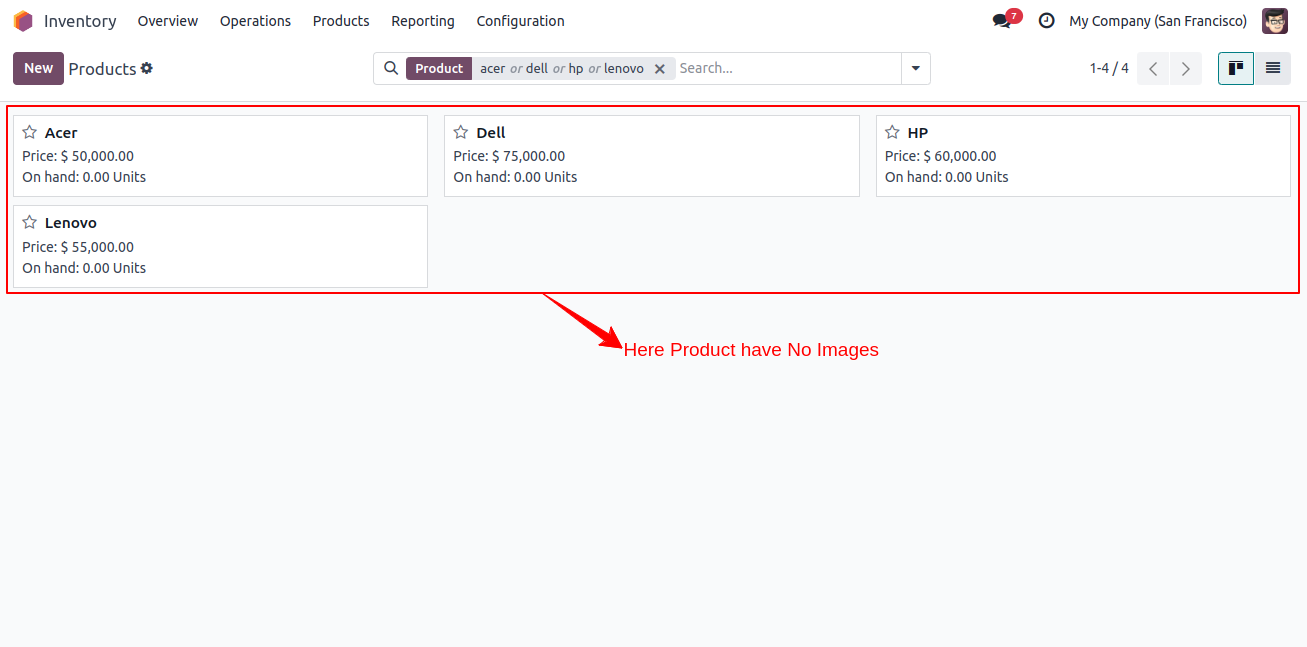Screen dimensions: 1307x647
Task: Open the Reporting menu
Action: (x=422, y=20)
